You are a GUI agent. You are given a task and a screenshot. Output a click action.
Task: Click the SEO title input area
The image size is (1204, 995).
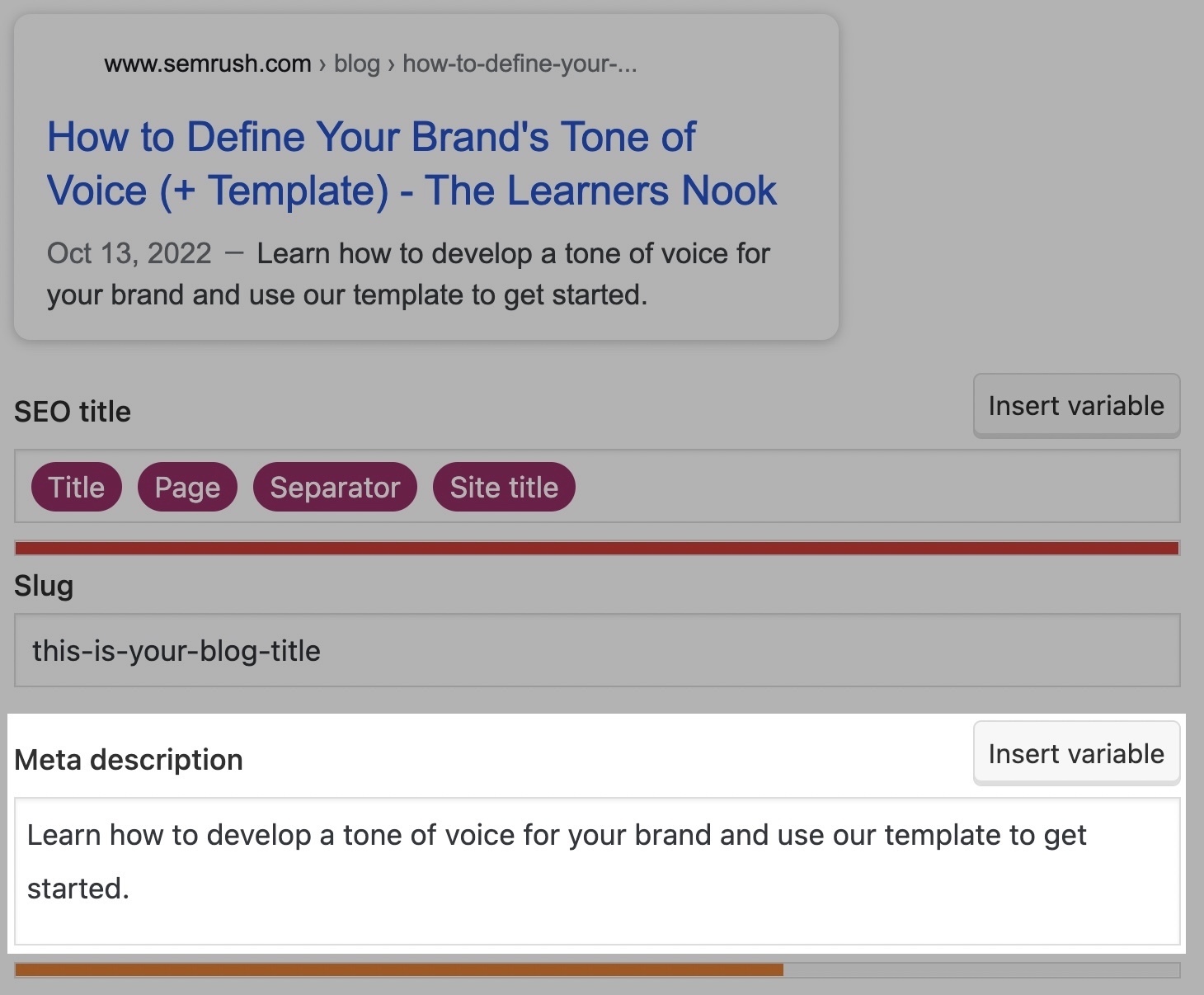click(x=742, y=487)
